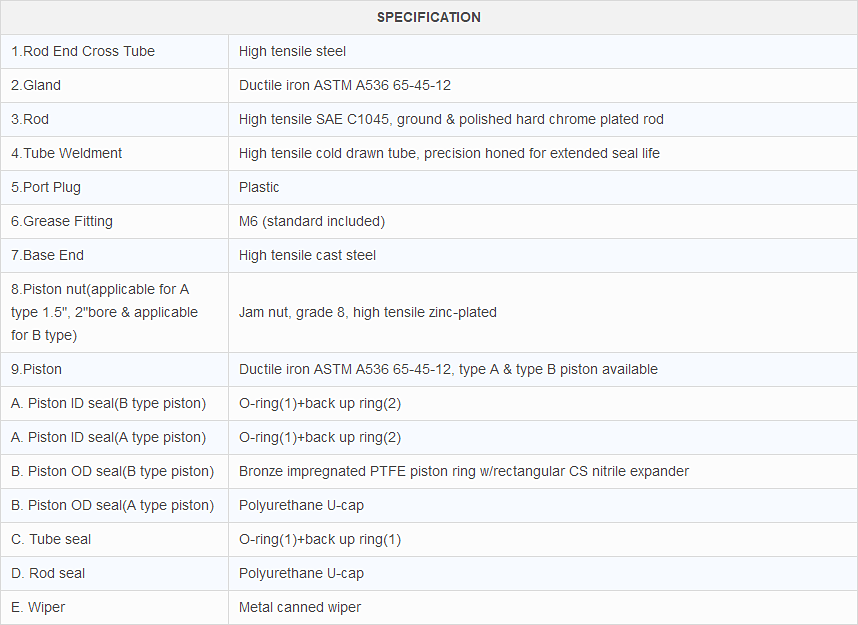Select the Rod End Cross Tube cell
The image size is (858, 625).
click(x=83, y=51)
